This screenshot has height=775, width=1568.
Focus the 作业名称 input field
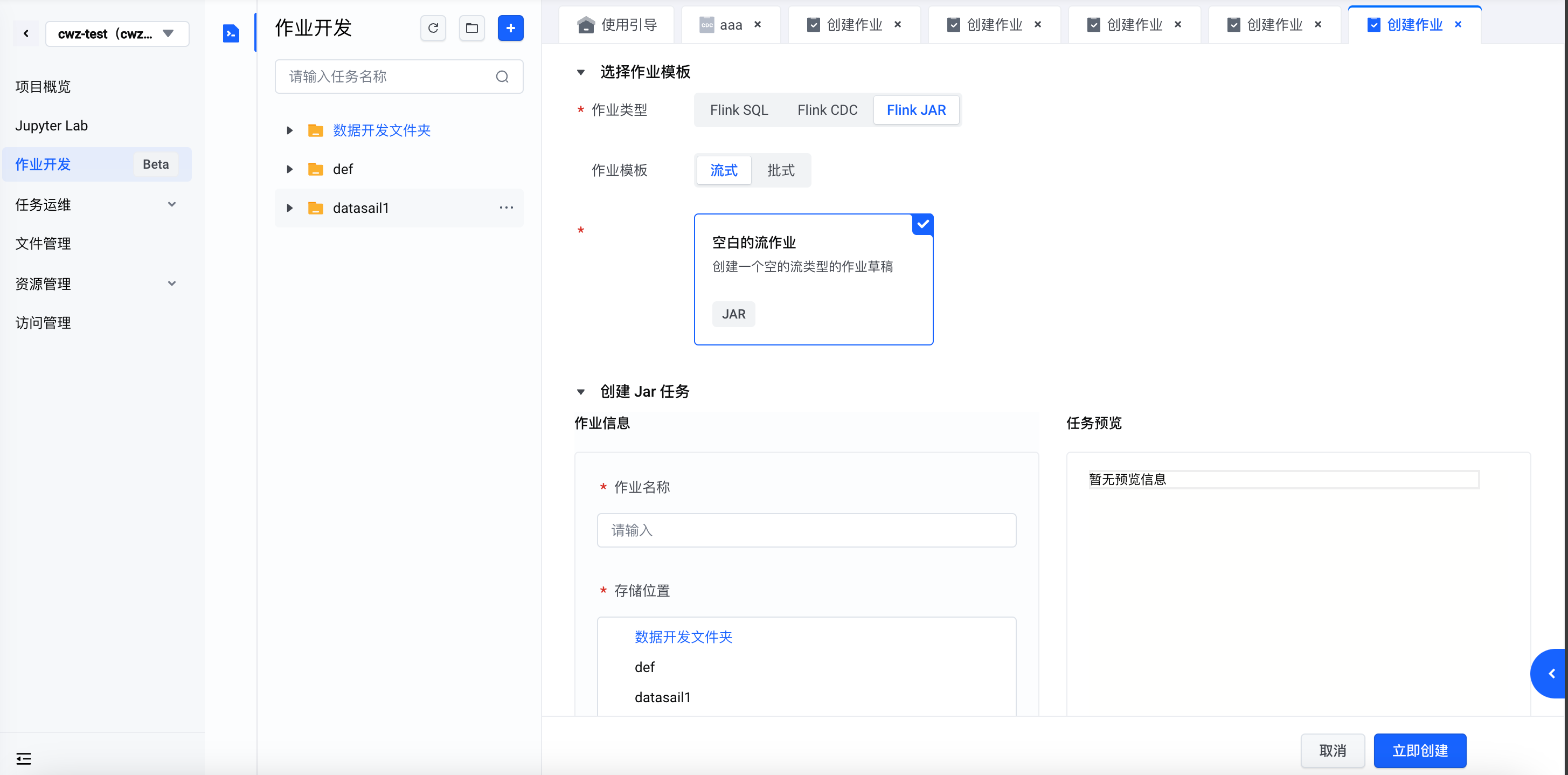point(807,530)
